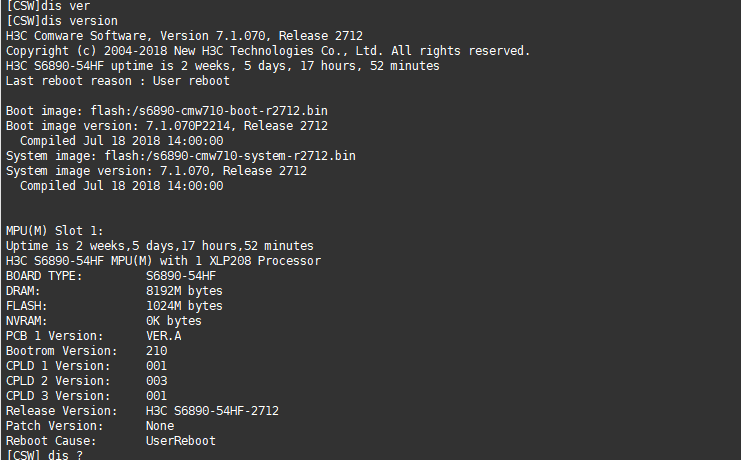Click the "[CSW] dis ?" prompt line
This screenshot has width=741, height=460.
pyautogui.click(x=44, y=455)
